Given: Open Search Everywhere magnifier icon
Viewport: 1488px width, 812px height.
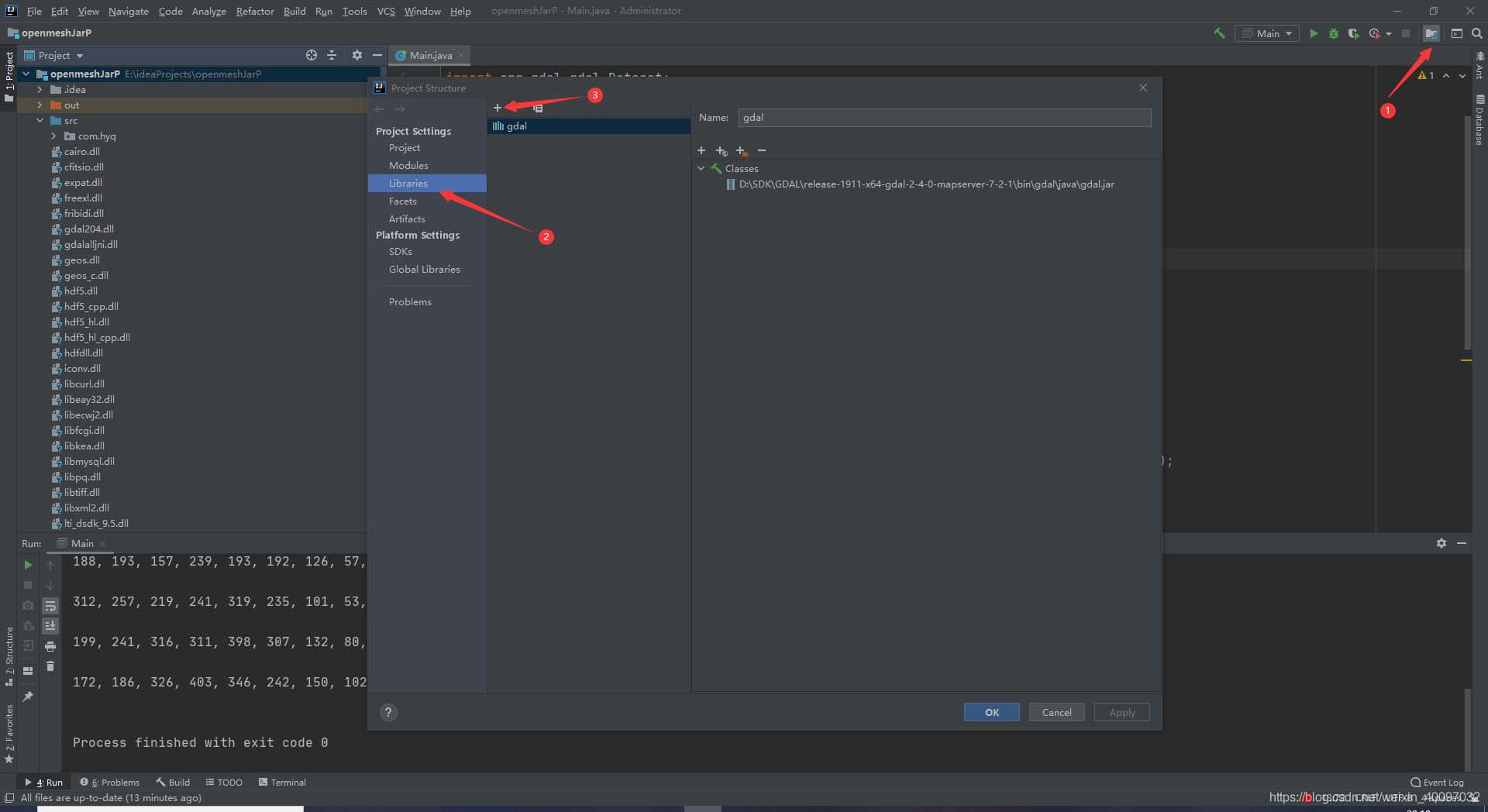Looking at the screenshot, I should tap(1477, 33).
